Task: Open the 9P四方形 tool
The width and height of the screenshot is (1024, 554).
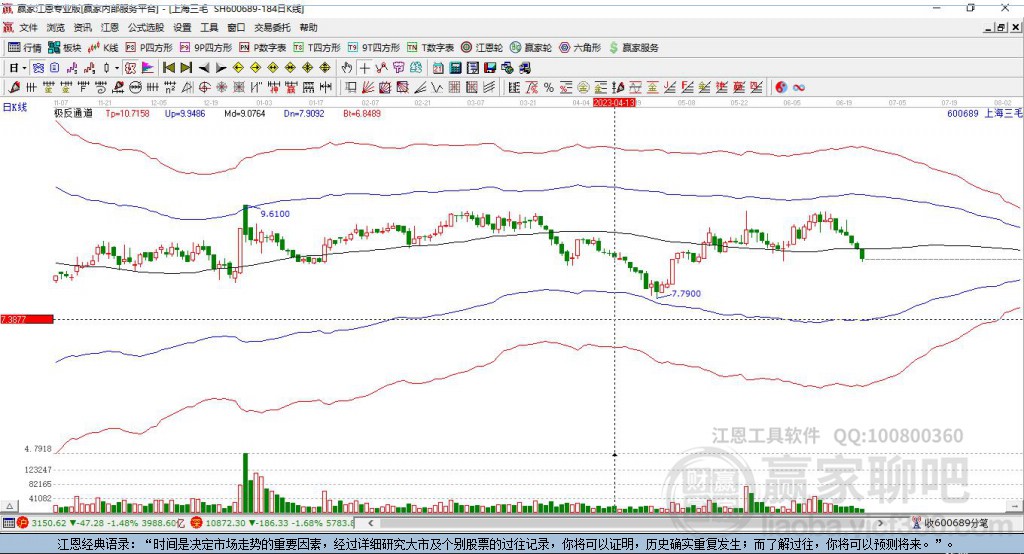Action: pos(206,48)
